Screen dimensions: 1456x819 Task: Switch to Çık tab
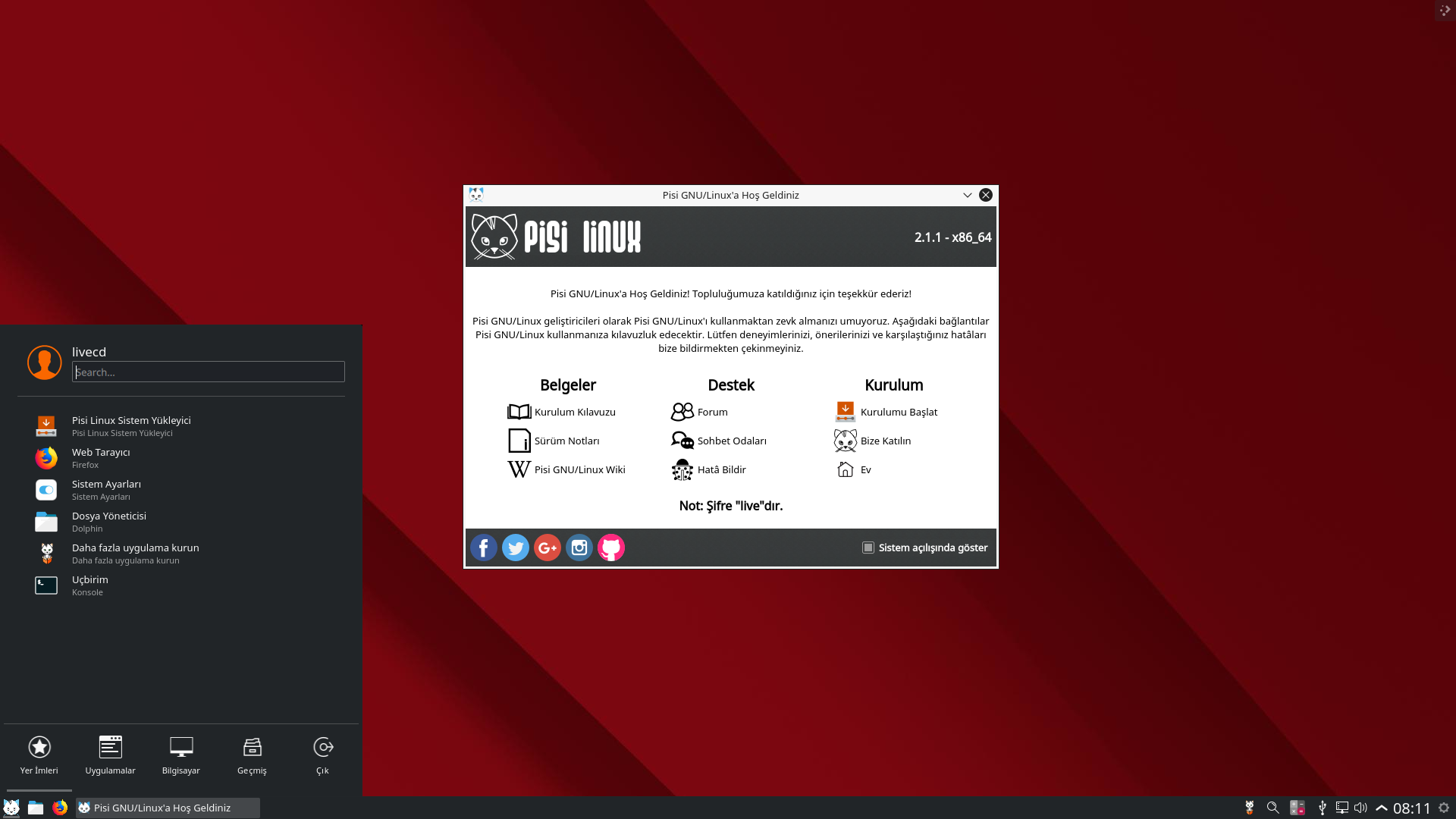[x=322, y=755]
